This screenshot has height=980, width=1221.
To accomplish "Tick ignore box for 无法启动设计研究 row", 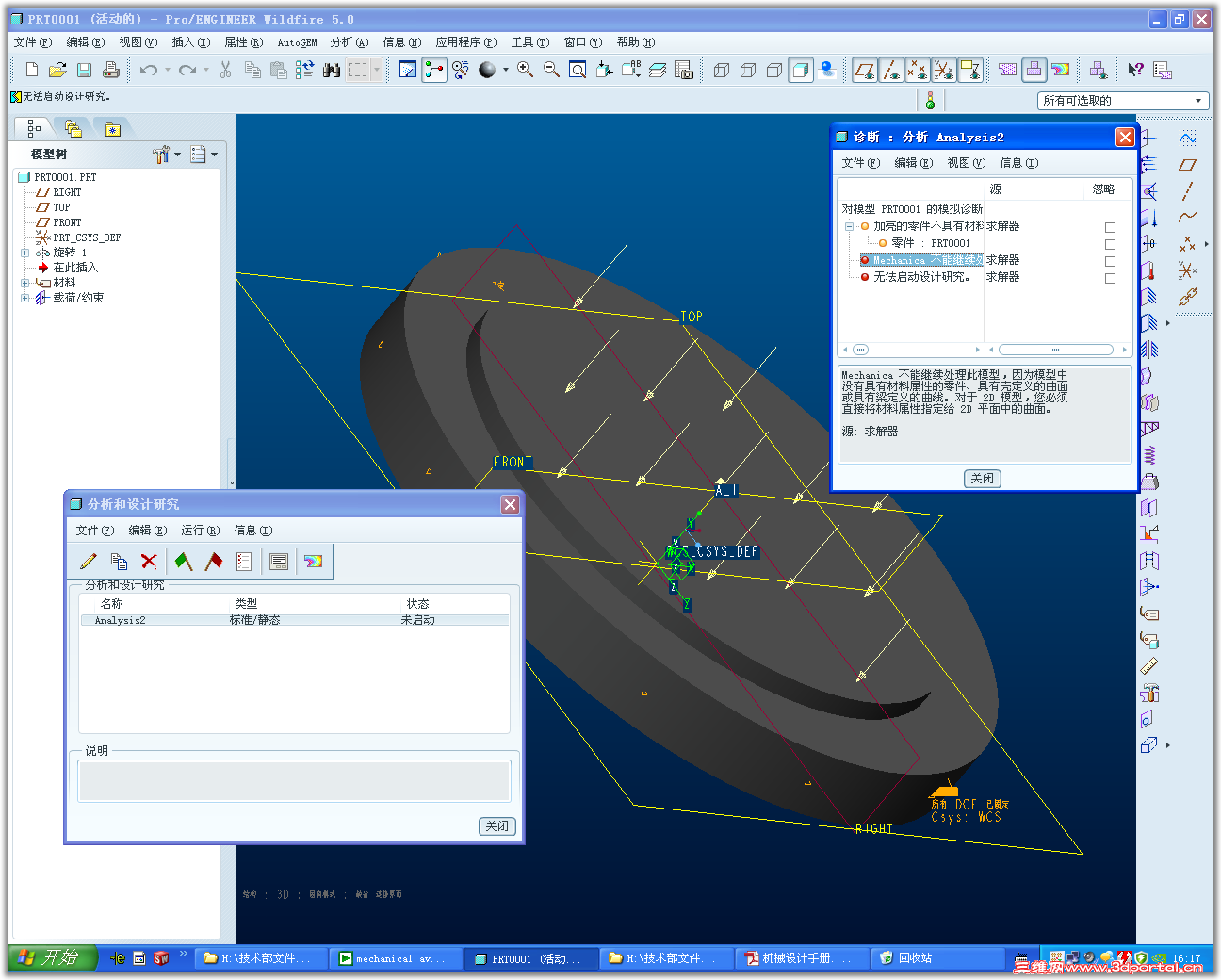I will (x=1110, y=278).
